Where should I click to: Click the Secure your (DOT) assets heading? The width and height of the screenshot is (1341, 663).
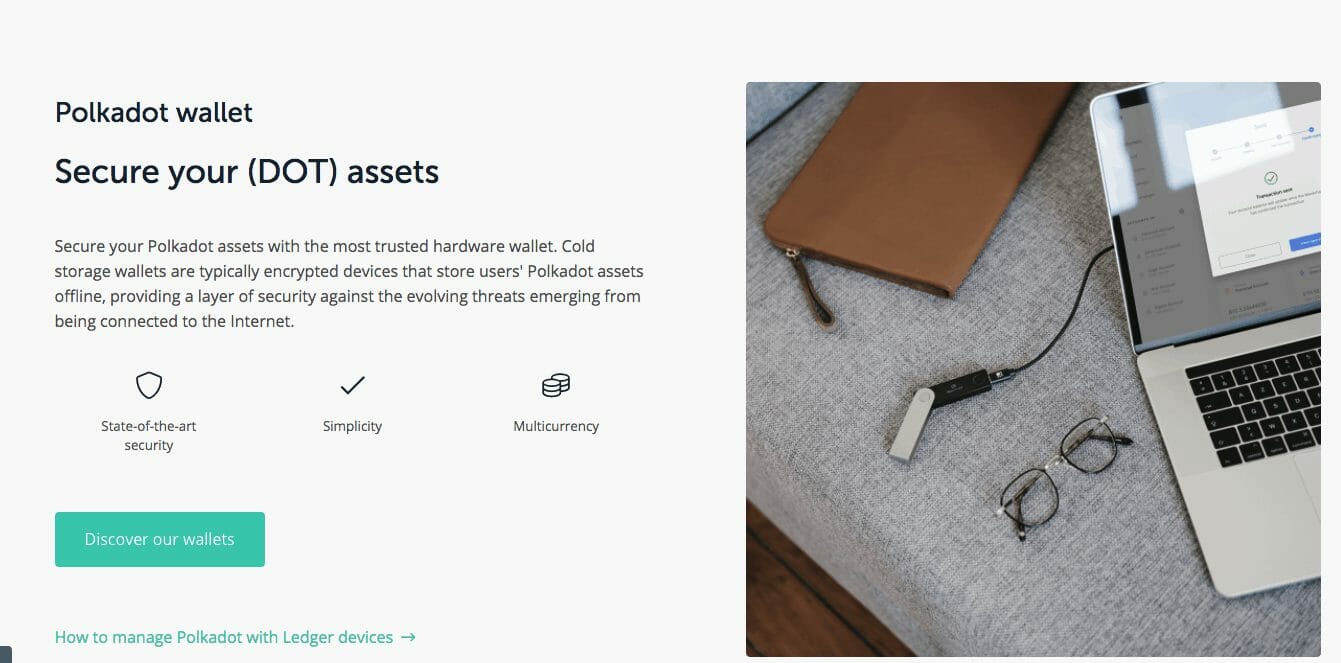(247, 171)
